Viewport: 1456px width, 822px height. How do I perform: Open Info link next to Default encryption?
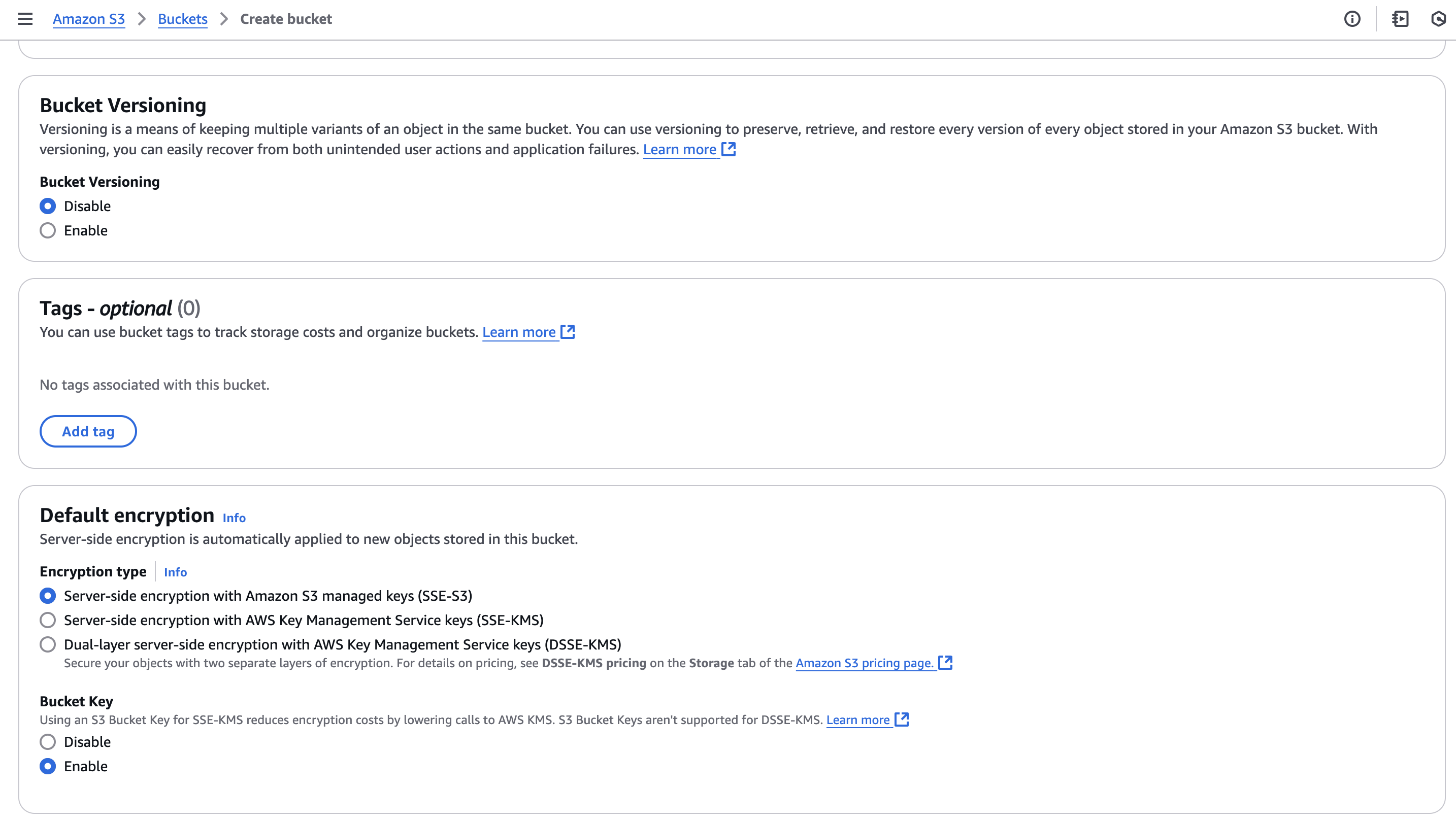click(x=234, y=518)
